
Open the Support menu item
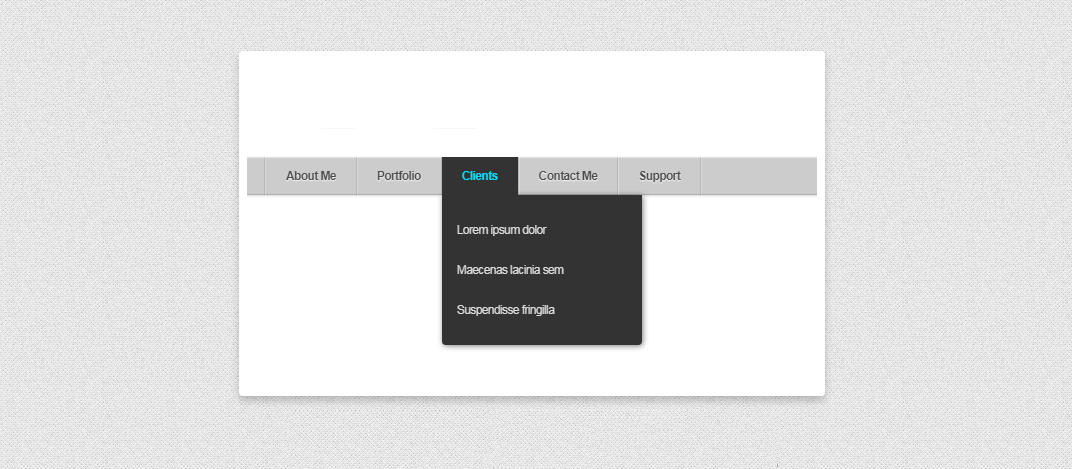click(x=660, y=176)
